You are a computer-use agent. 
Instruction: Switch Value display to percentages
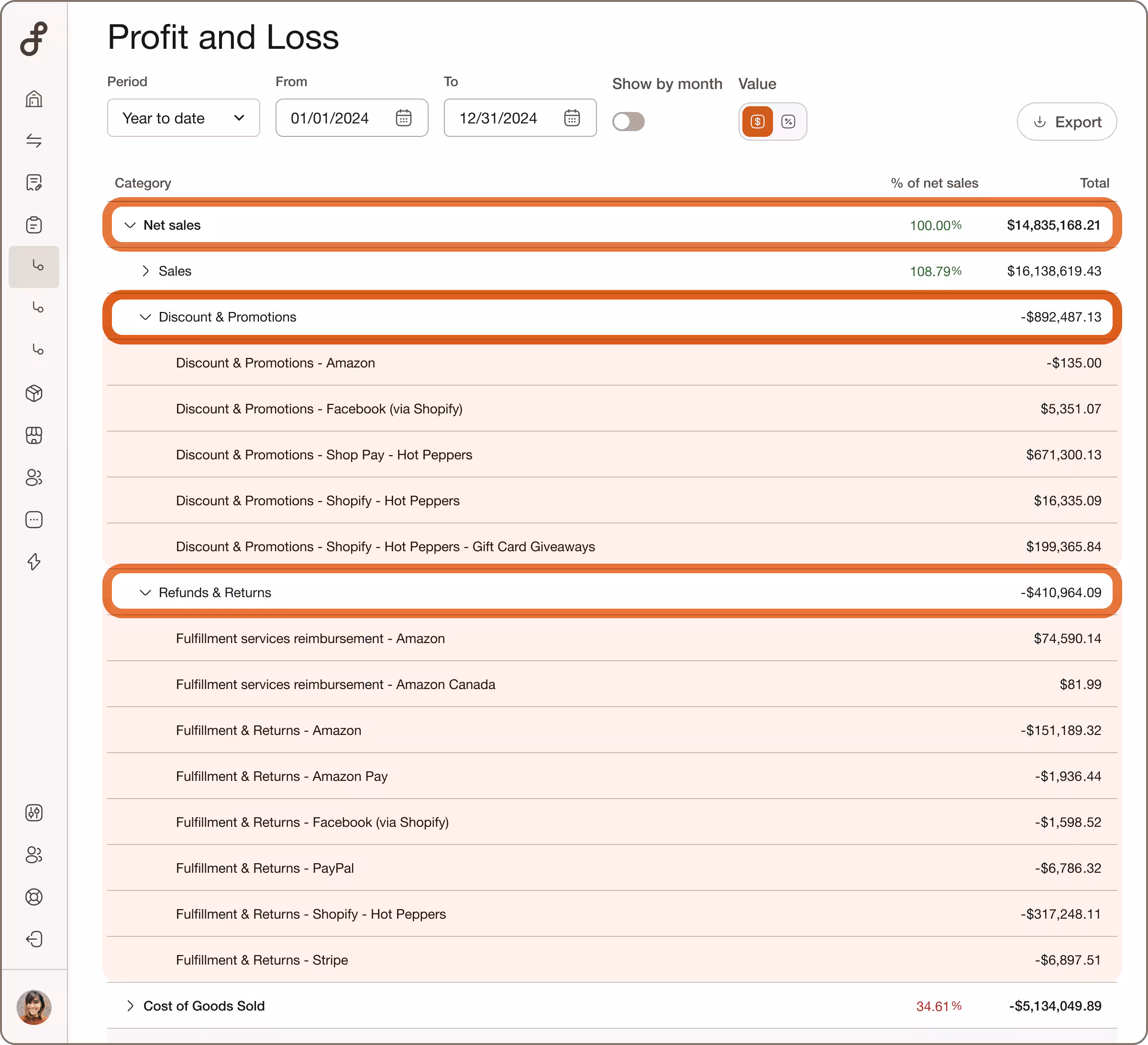(x=788, y=122)
